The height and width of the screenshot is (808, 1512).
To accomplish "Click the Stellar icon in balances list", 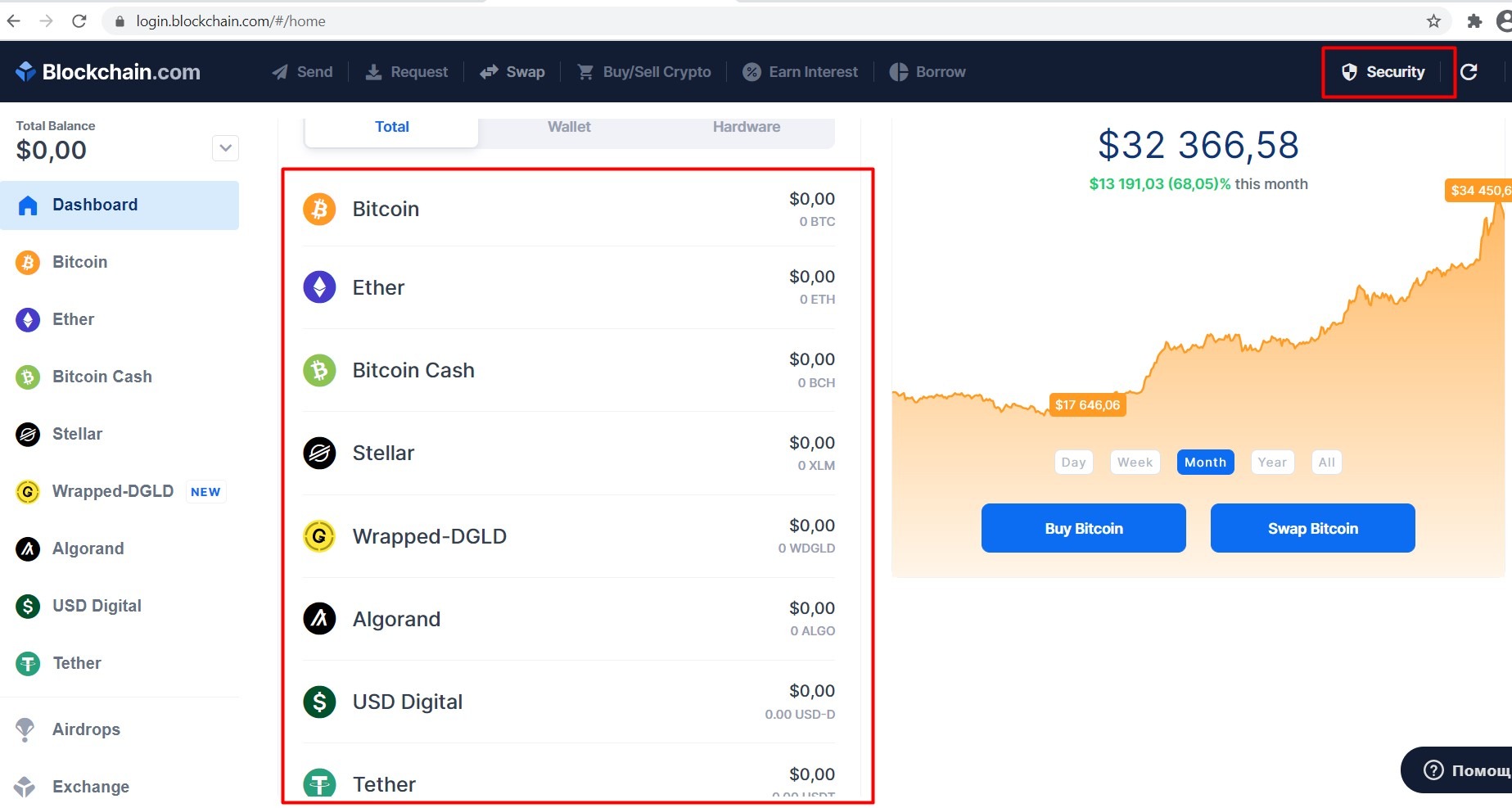I will click(x=319, y=453).
